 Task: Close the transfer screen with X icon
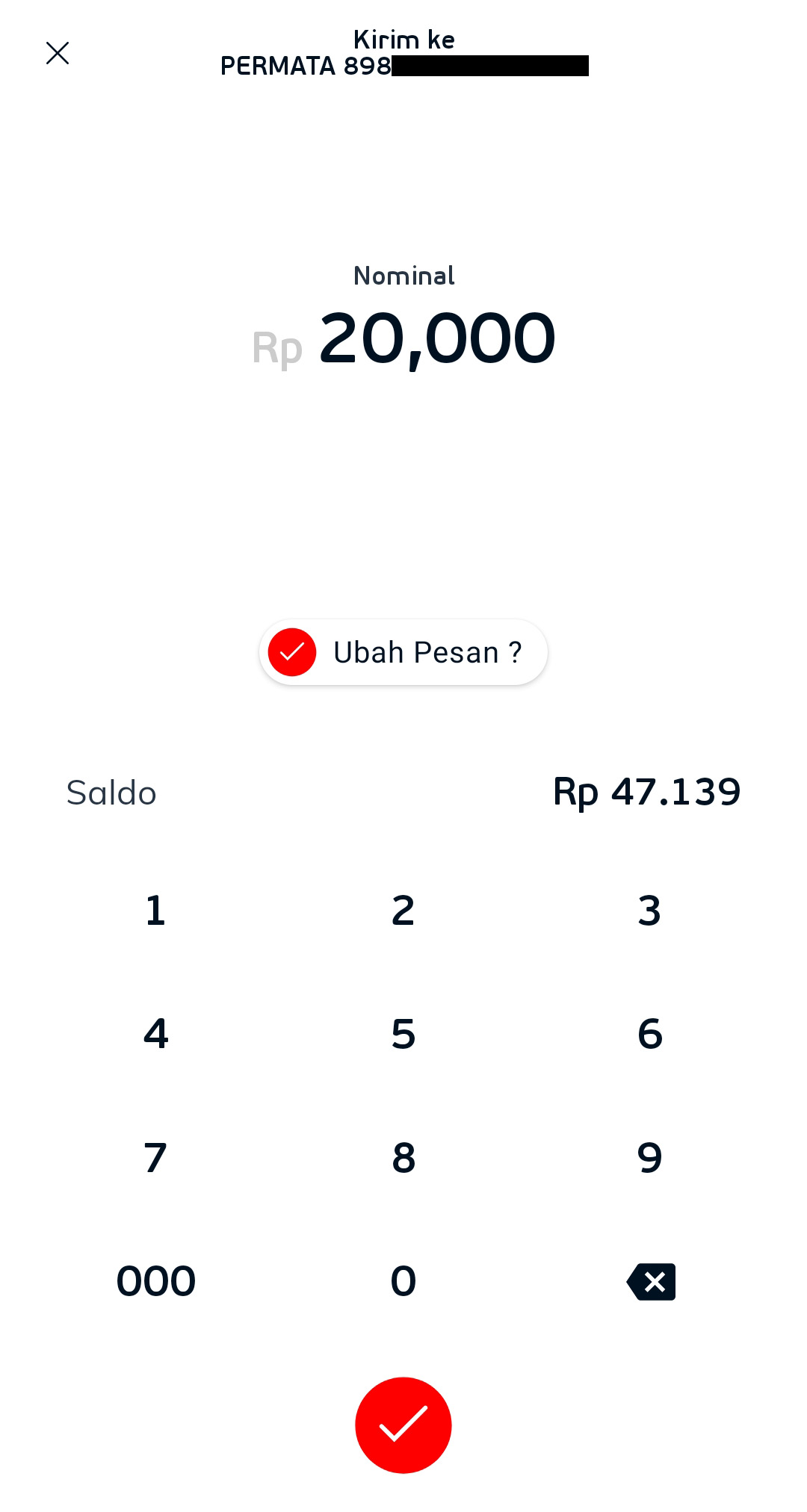point(58,53)
